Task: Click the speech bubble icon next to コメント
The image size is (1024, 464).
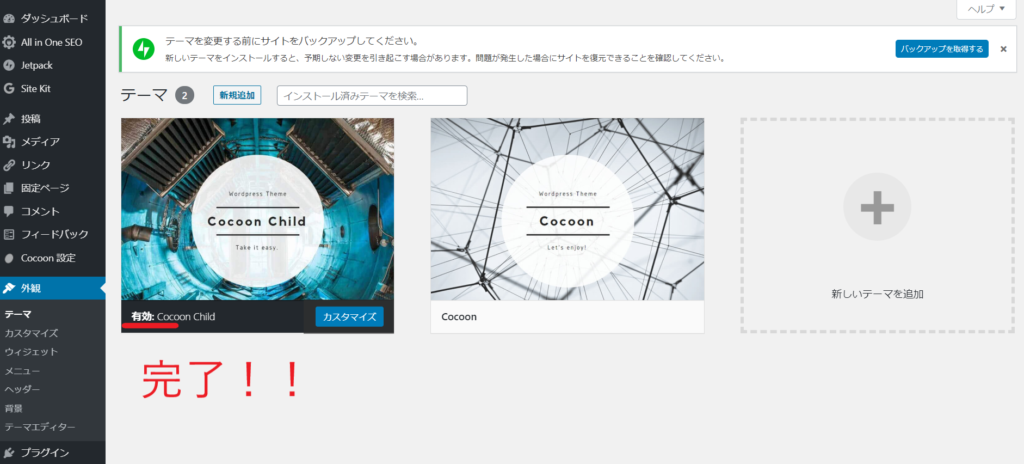Action: tap(9, 211)
